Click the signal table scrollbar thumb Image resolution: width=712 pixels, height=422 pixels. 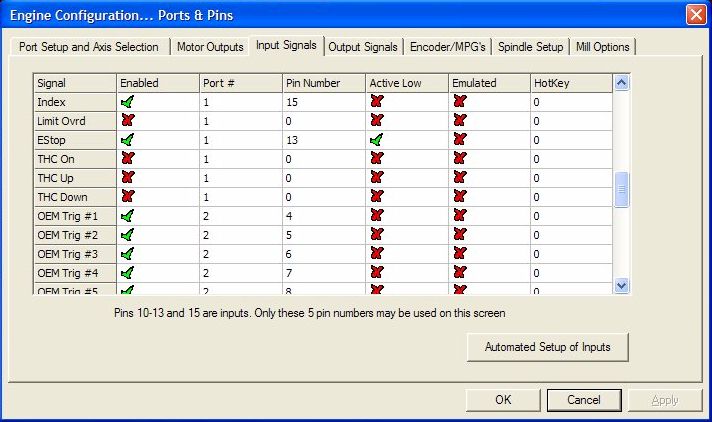[621, 189]
